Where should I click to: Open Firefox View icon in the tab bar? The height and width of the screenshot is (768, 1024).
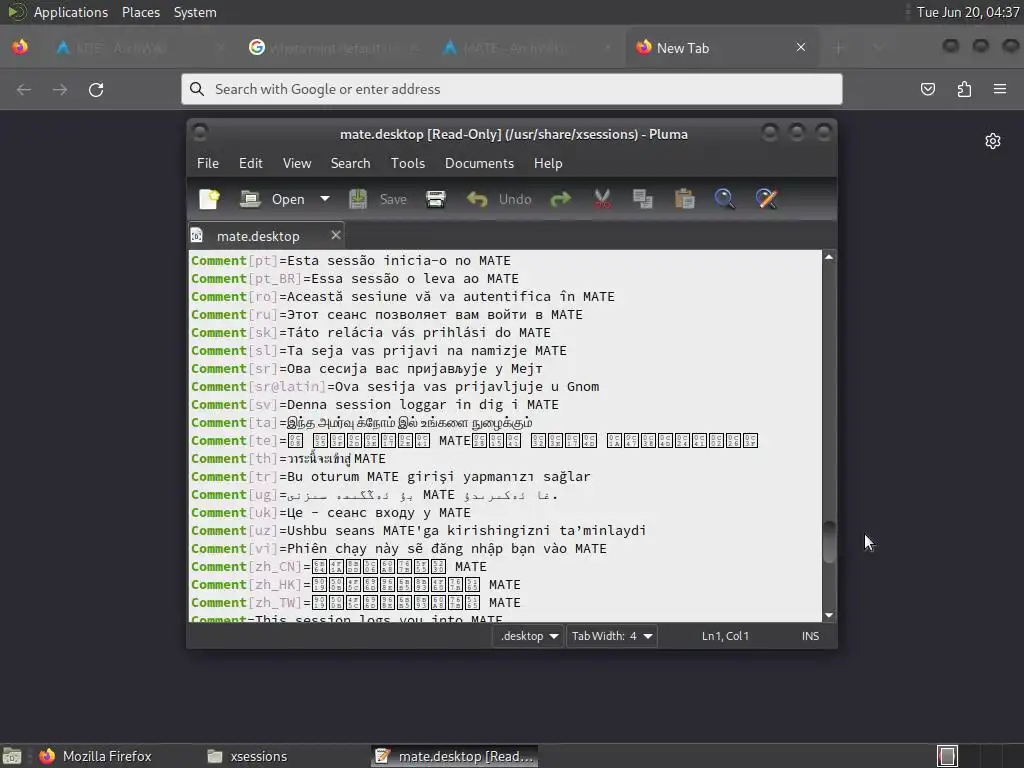click(20, 48)
